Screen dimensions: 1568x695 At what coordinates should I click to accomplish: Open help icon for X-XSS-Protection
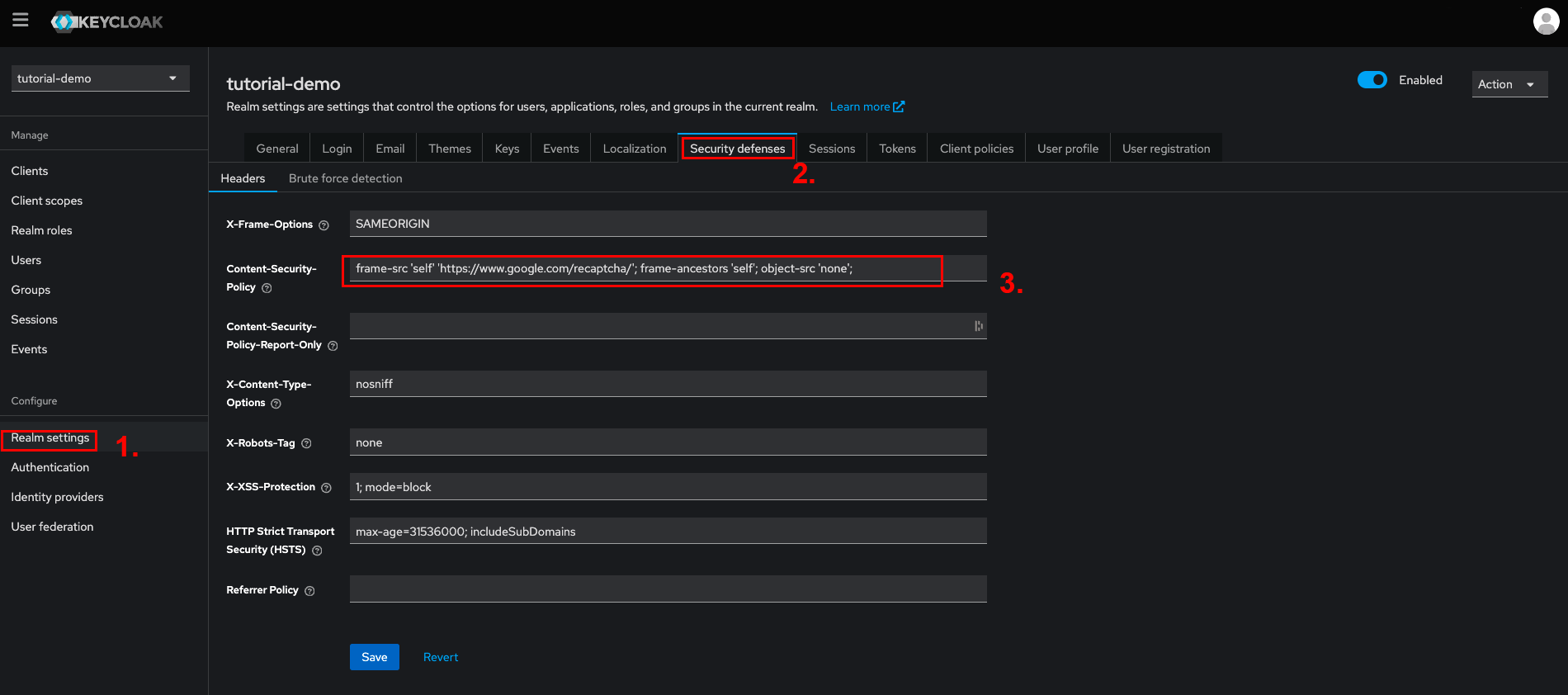326,488
